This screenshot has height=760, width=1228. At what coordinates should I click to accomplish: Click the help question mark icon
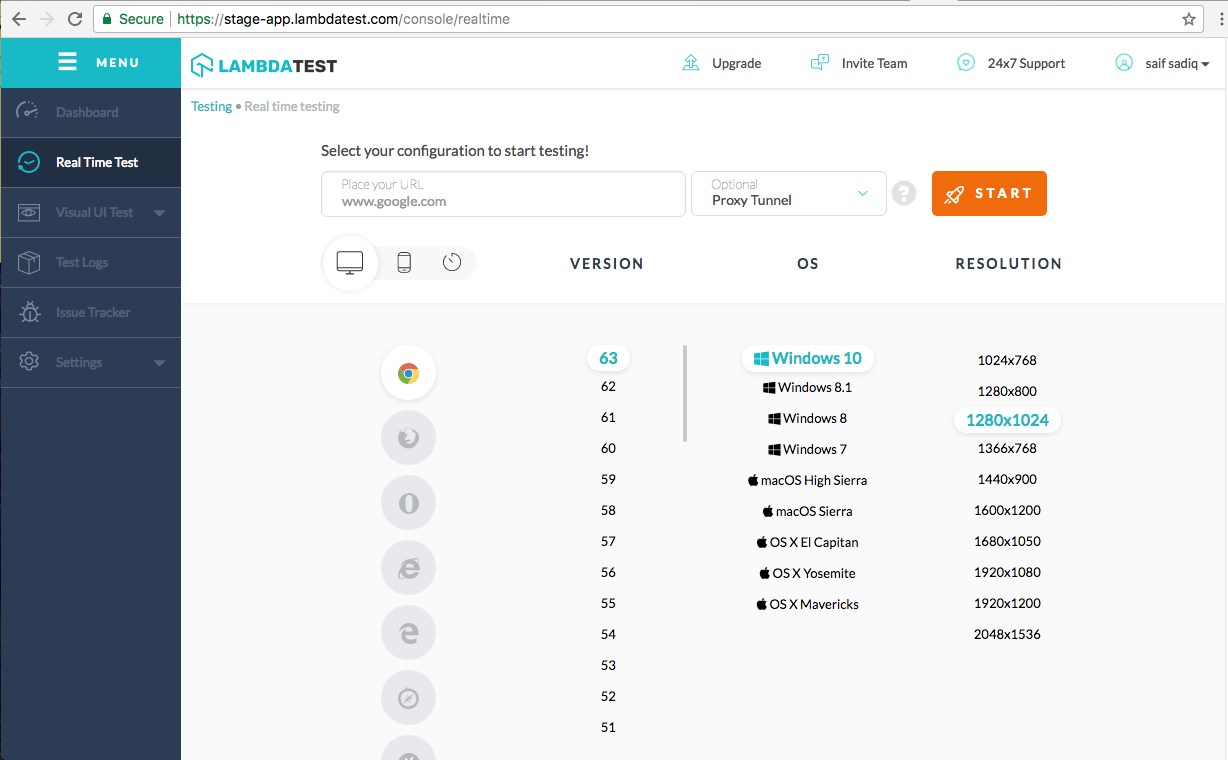(x=904, y=194)
